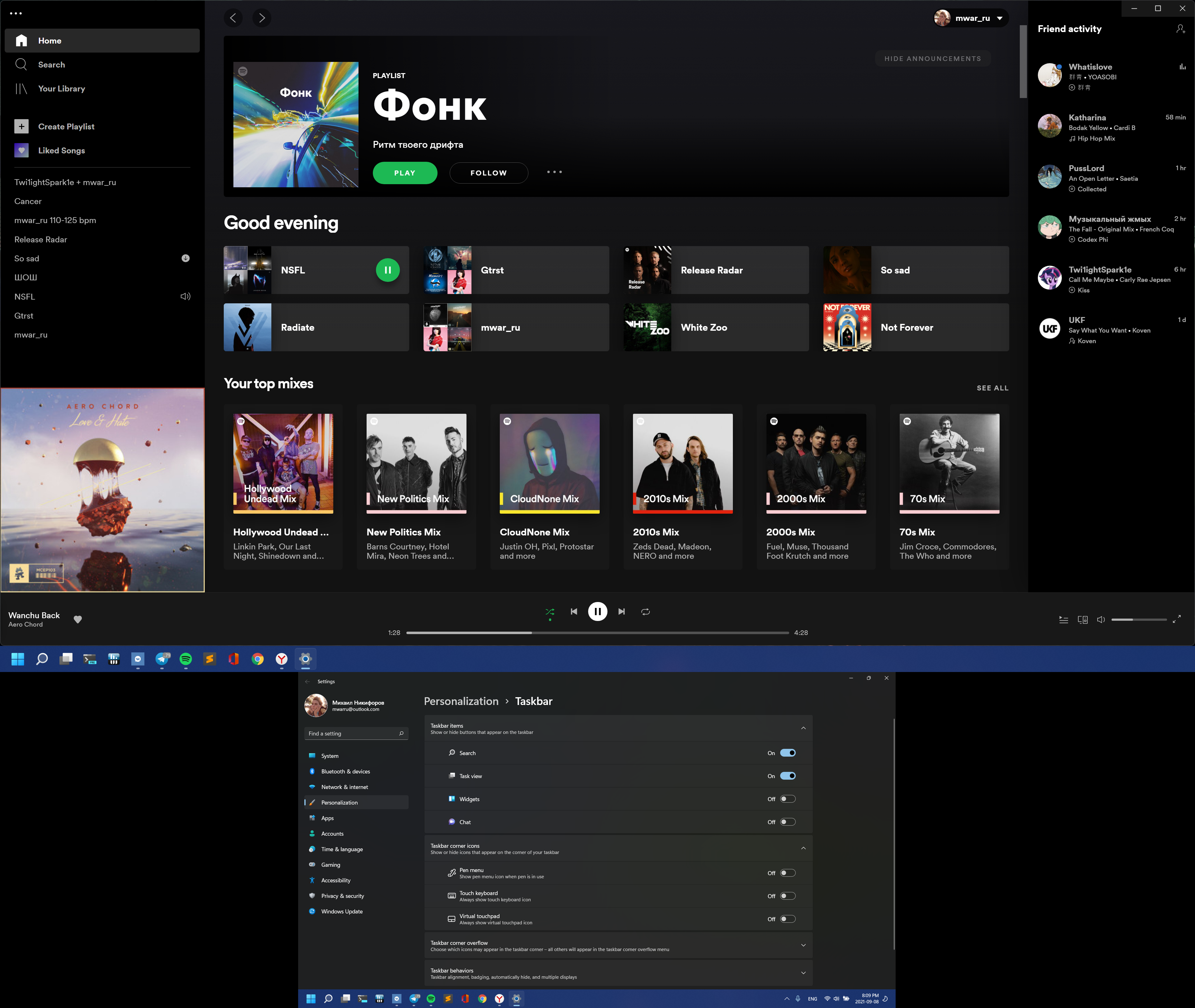The height and width of the screenshot is (1008, 1195).
Task: Go forward in Spotify navigation
Action: pos(262,18)
